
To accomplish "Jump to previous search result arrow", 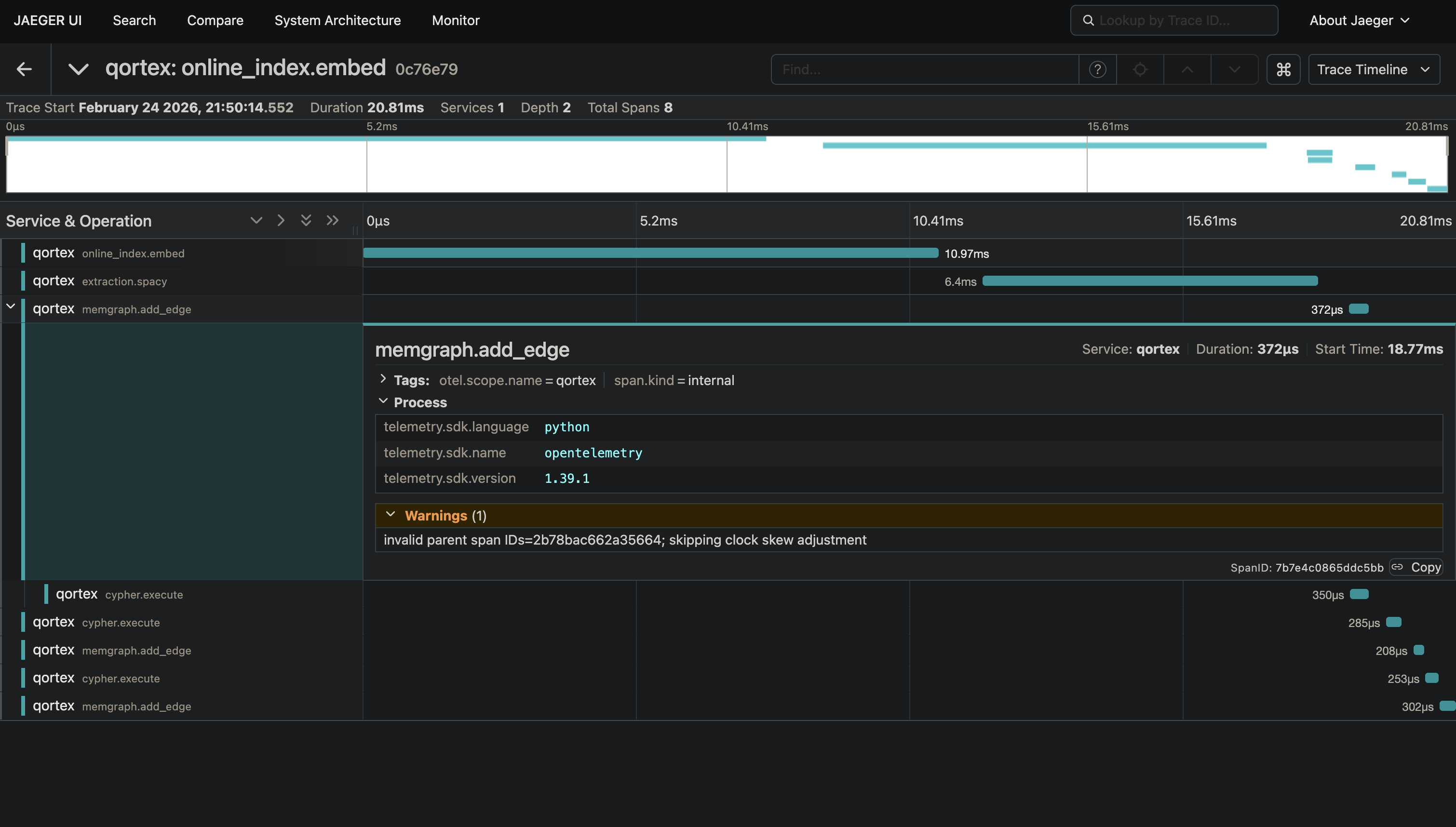I will coord(1186,69).
